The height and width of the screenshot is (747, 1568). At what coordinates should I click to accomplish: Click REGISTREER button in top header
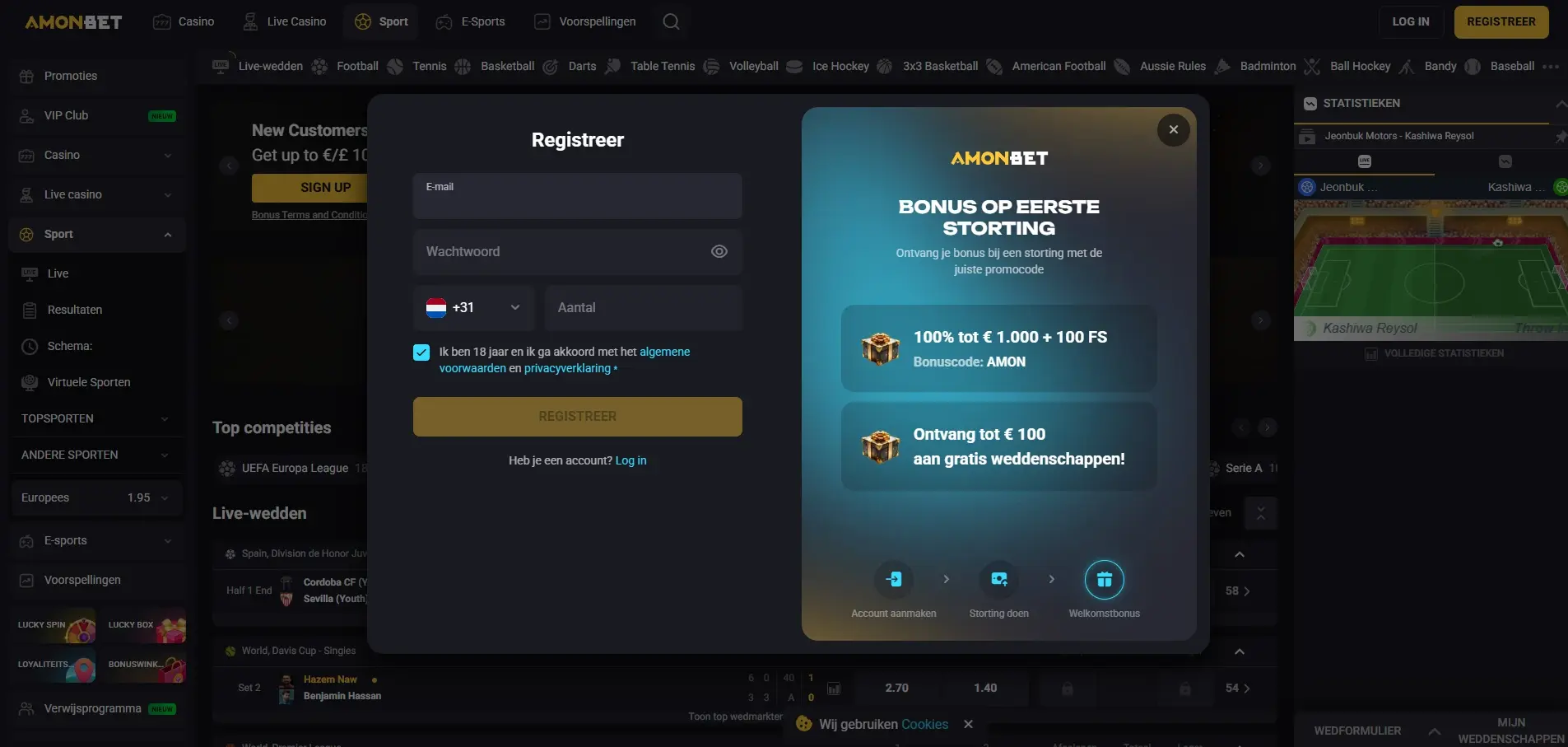[1501, 21]
